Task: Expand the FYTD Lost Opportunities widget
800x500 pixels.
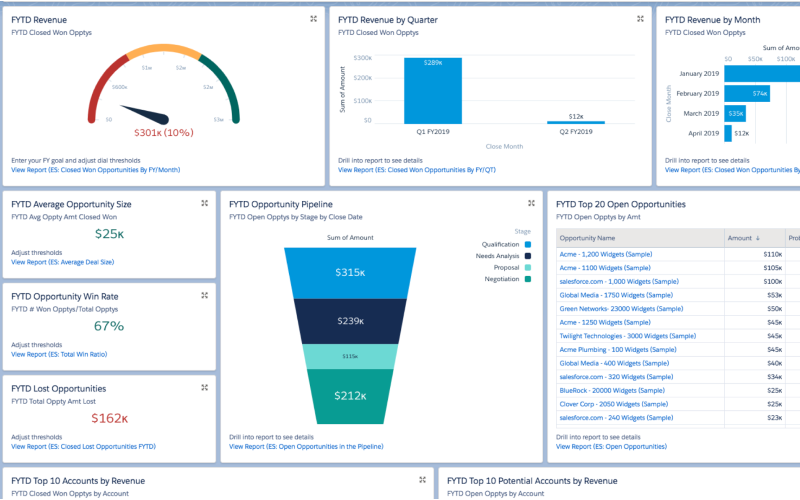Action: pyautogui.click(x=204, y=387)
